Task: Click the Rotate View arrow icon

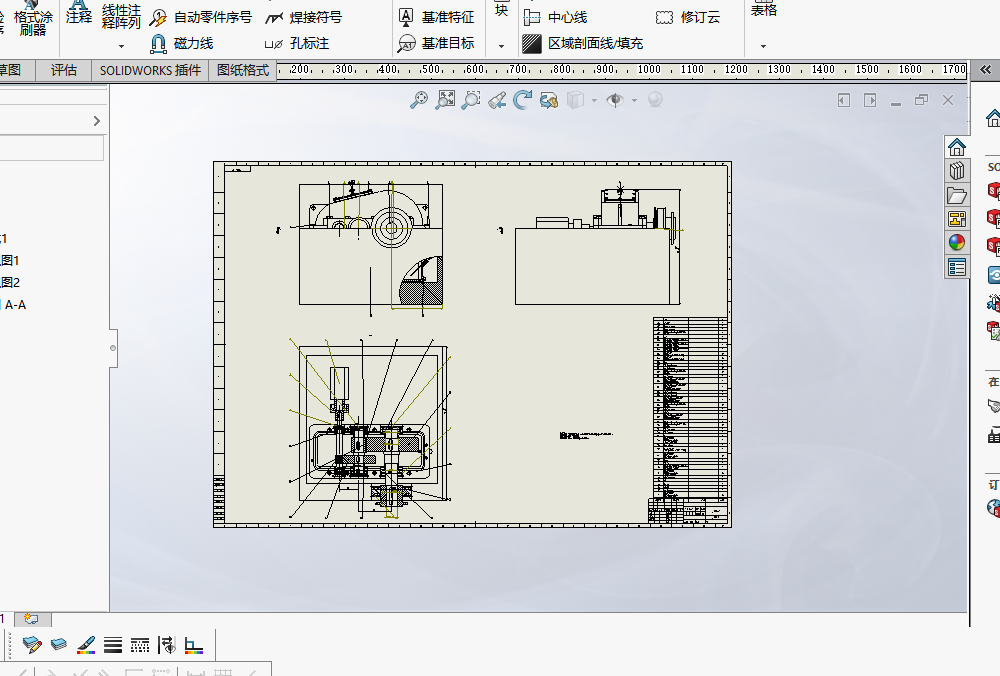Action: (522, 100)
